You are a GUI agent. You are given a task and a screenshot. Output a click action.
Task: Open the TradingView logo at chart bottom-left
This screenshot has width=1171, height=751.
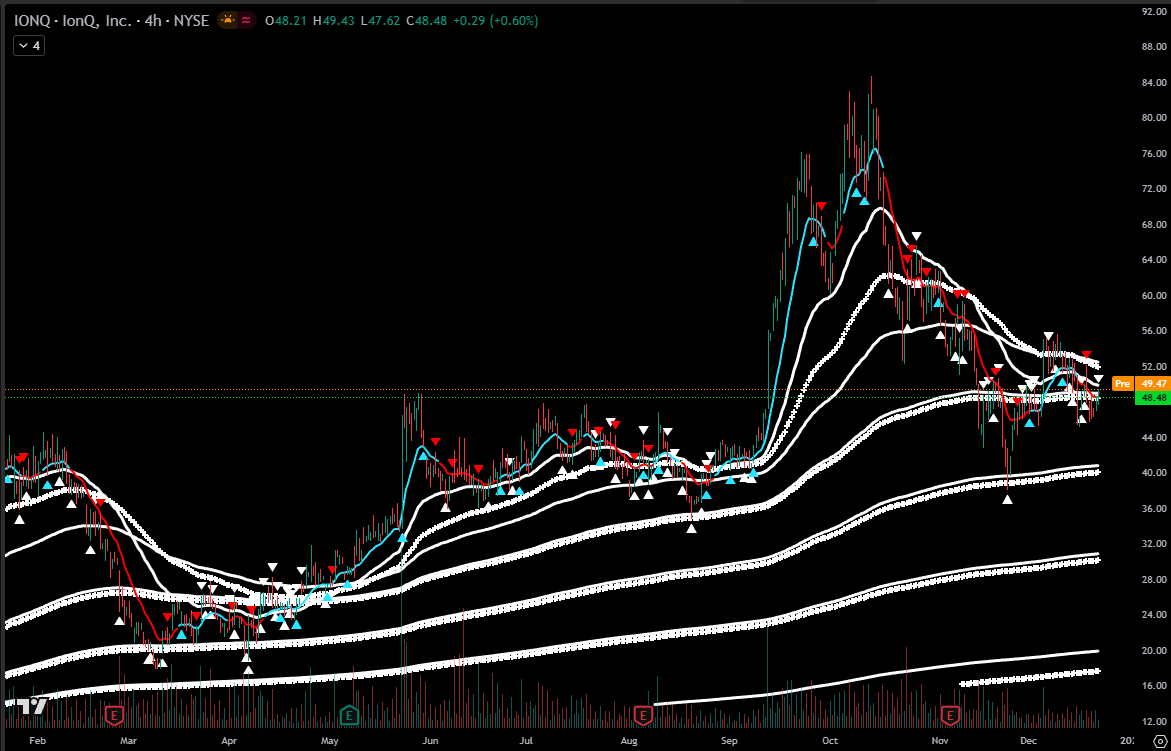(x=32, y=706)
